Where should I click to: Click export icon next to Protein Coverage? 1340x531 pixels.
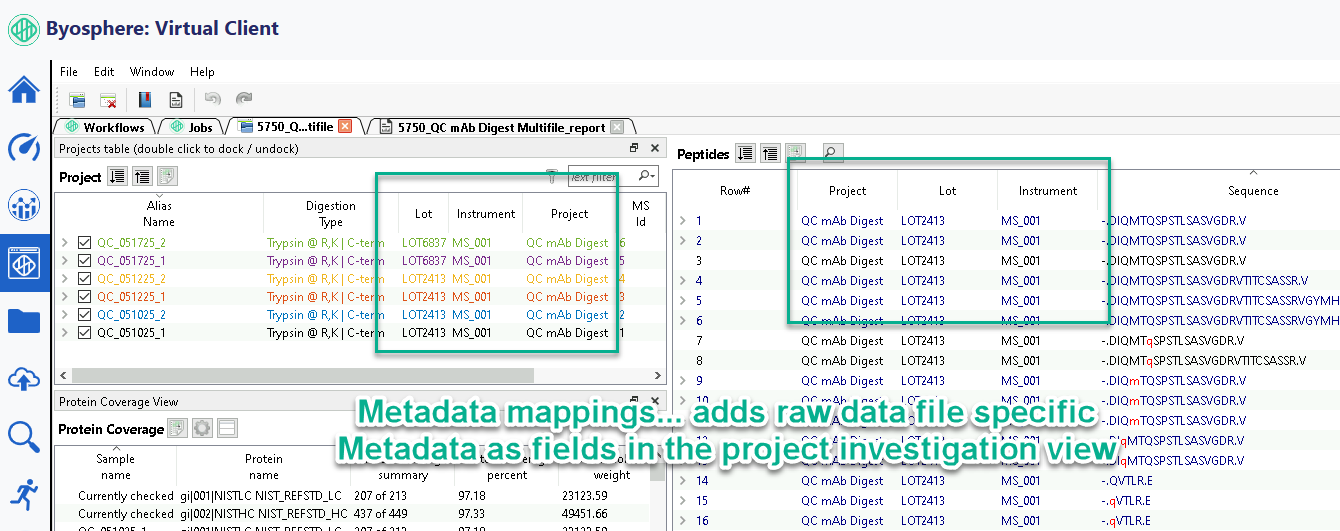click(x=177, y=429)
